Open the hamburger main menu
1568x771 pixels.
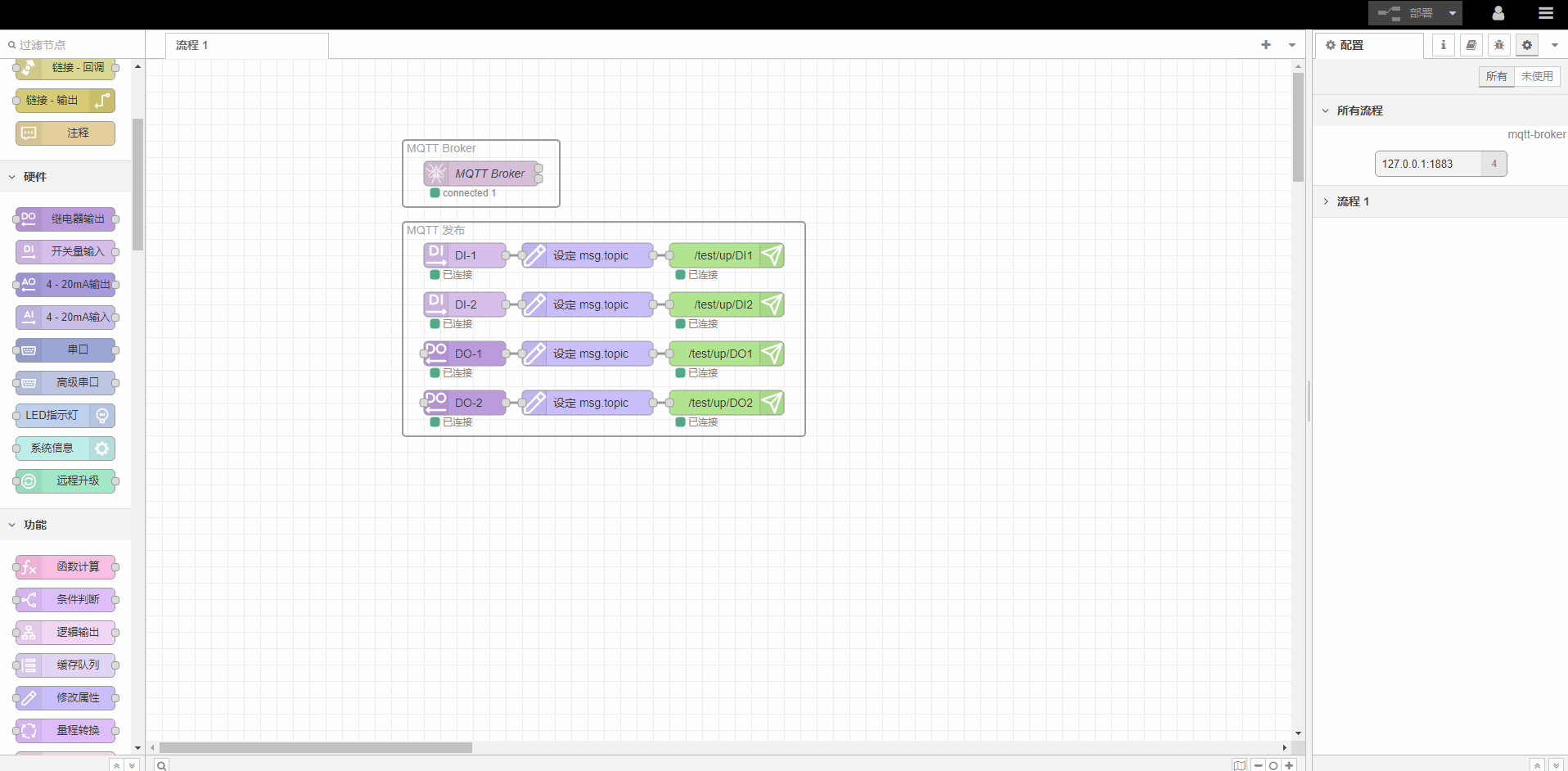click(x=1545, y=13)
